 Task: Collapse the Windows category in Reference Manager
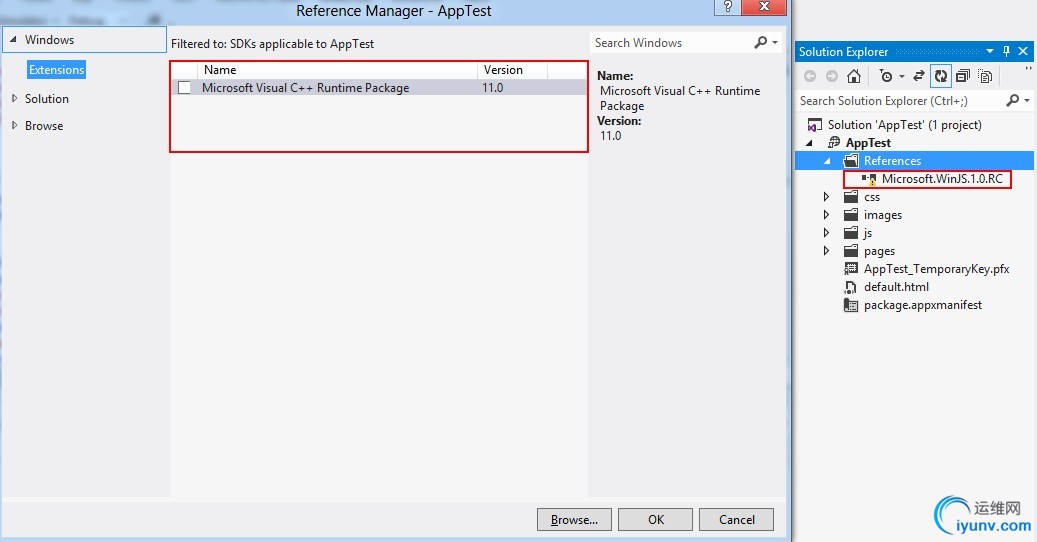[13, 40]
